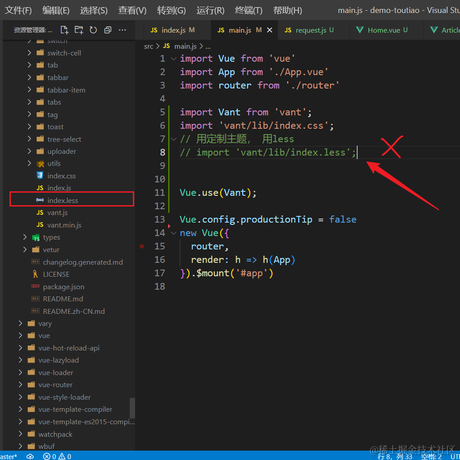Refresh the explorer tree
This screenshot has width=460, height=460.
coord(93,30)
